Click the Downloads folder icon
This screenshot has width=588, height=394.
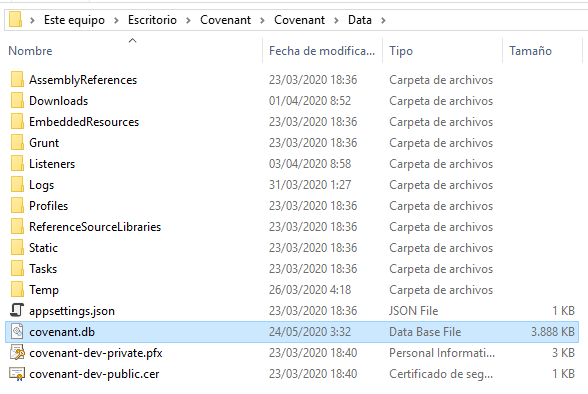coord(17,100)
